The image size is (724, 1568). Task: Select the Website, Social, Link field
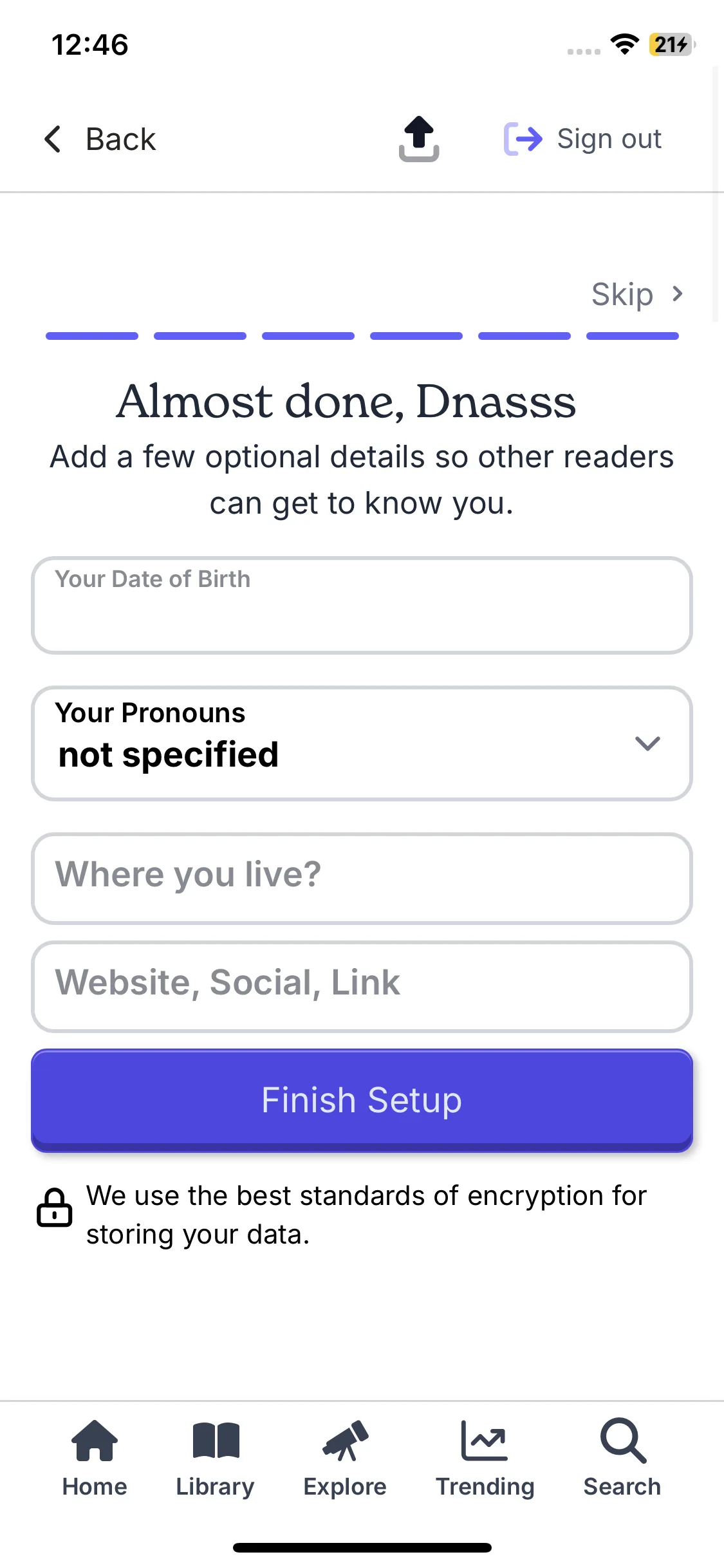click(x=362, y=987)
